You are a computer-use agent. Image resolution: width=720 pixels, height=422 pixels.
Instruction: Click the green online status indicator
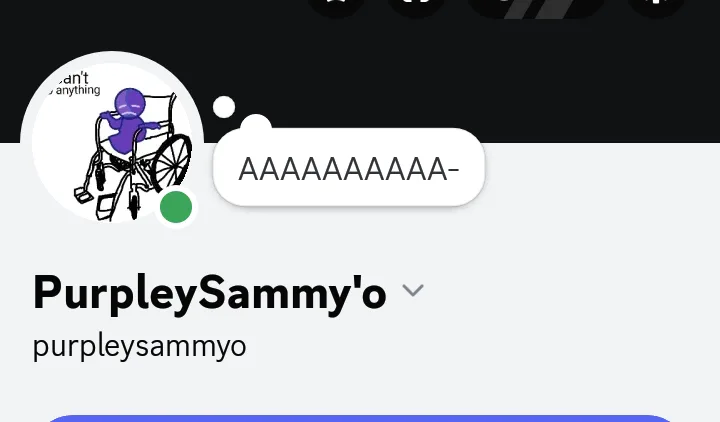[x=176, y=207]
